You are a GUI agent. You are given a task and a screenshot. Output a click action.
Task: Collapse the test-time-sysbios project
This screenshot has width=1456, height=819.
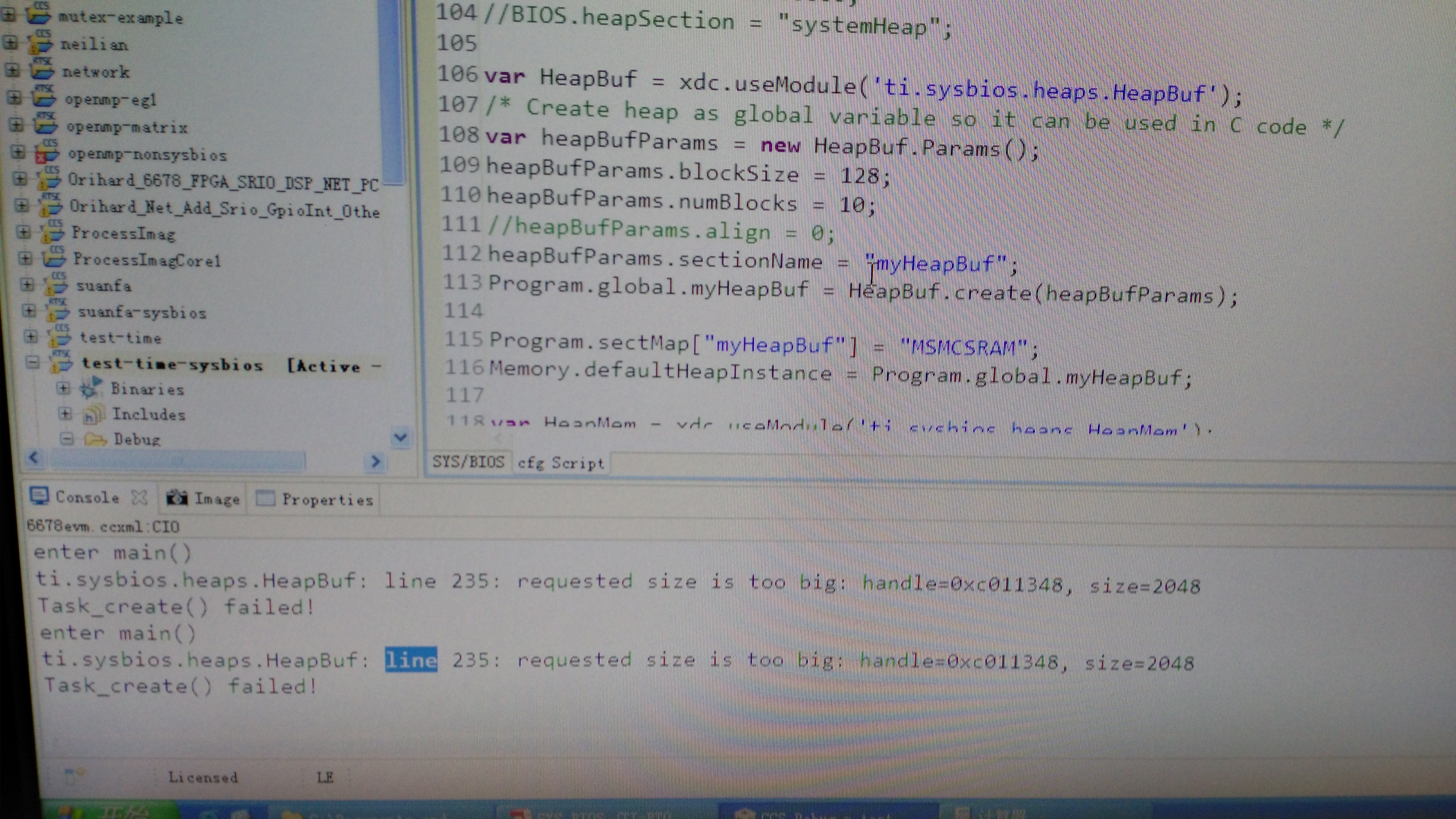[x=33, y=362]
